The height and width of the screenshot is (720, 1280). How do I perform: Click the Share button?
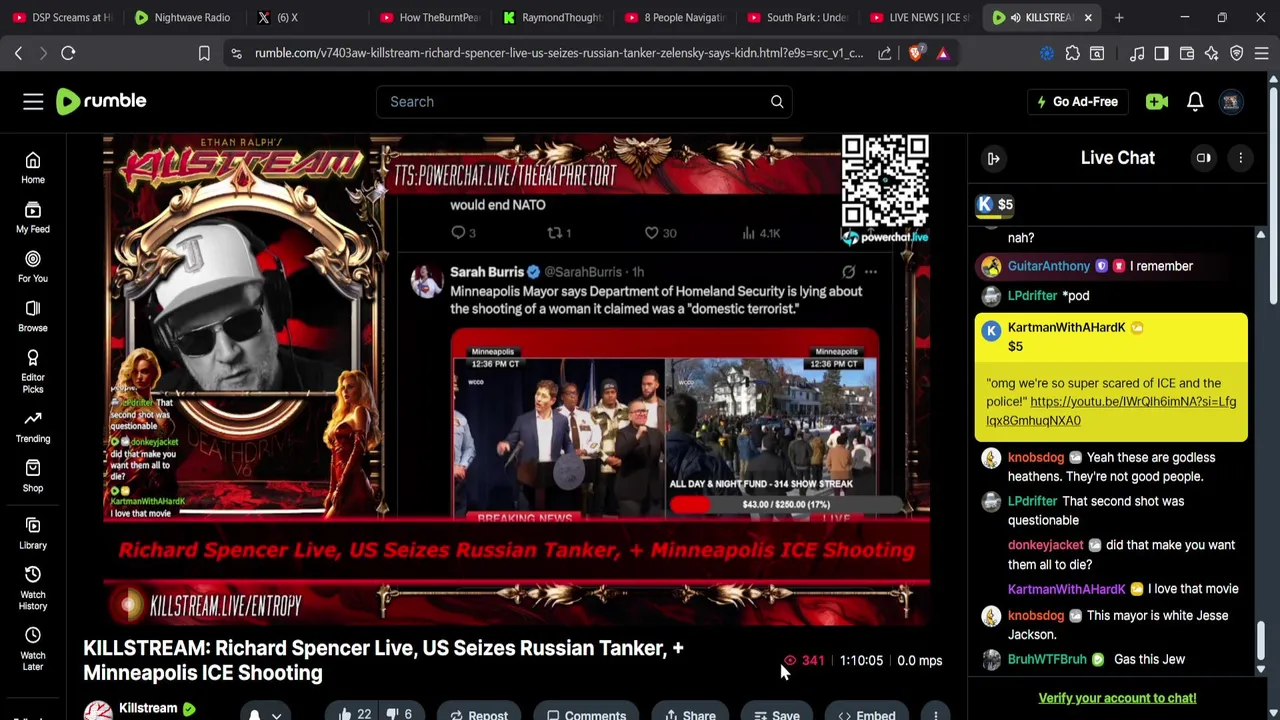point(691,714)
